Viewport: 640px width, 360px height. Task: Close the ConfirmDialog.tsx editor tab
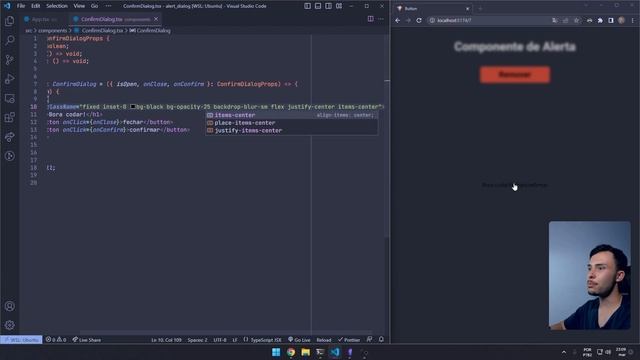tap(156, 19)
